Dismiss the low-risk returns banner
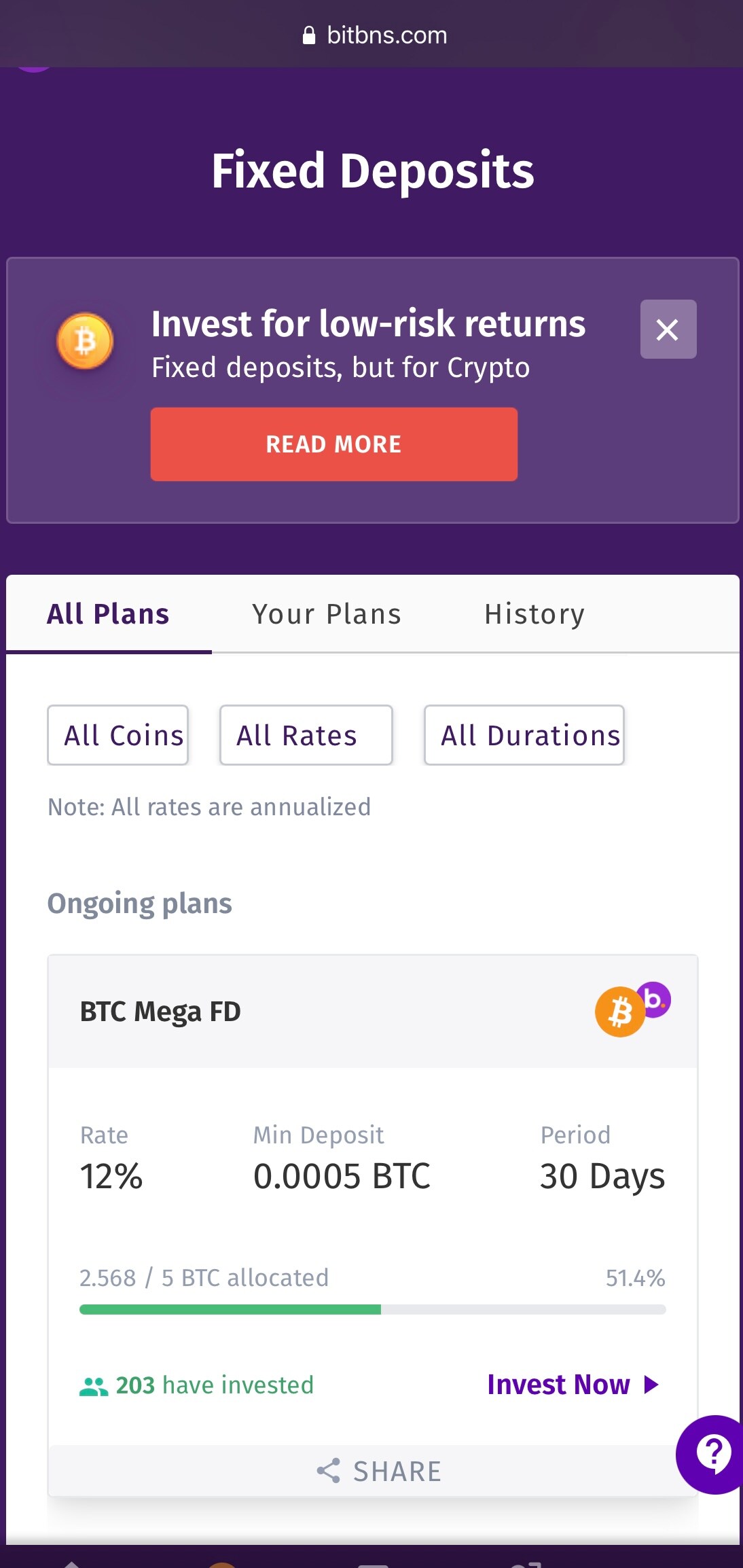Screen dimensions: 743x1568 coord(668,329)
